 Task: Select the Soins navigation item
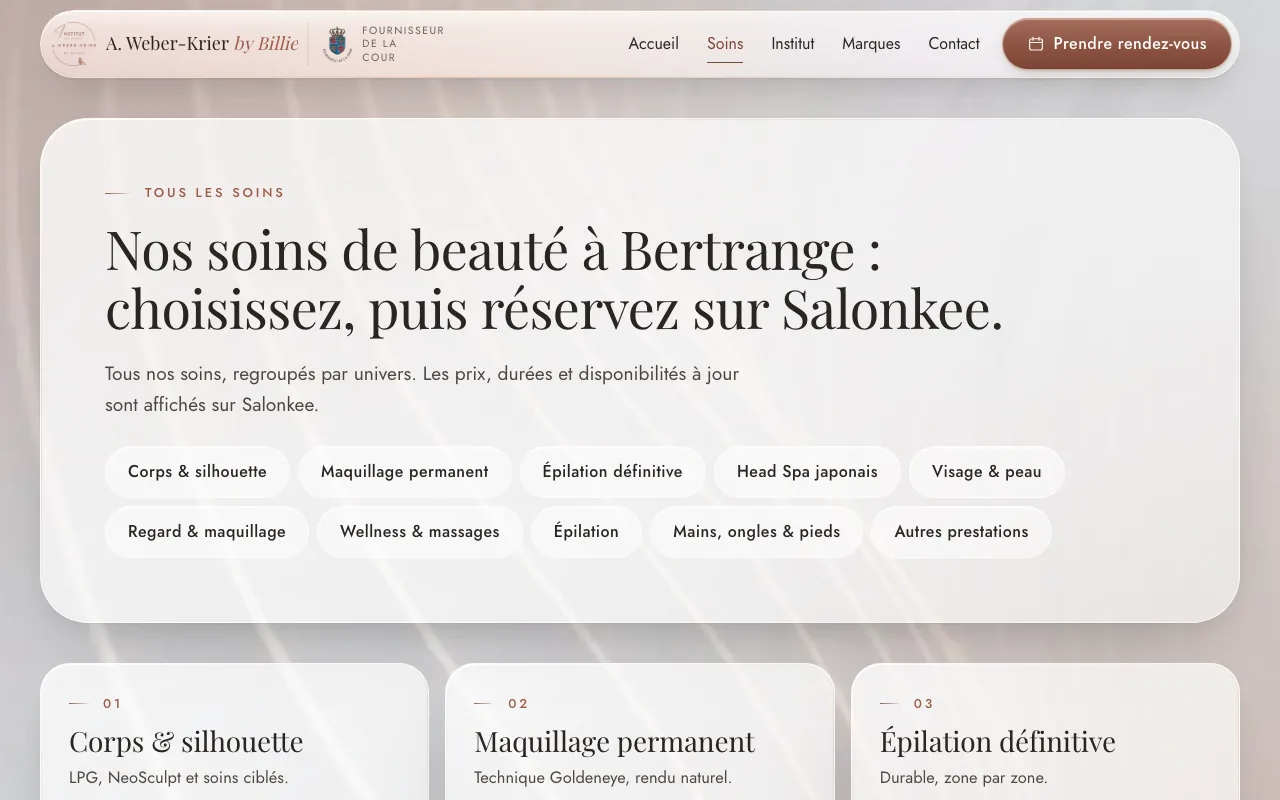click(725, 44)
